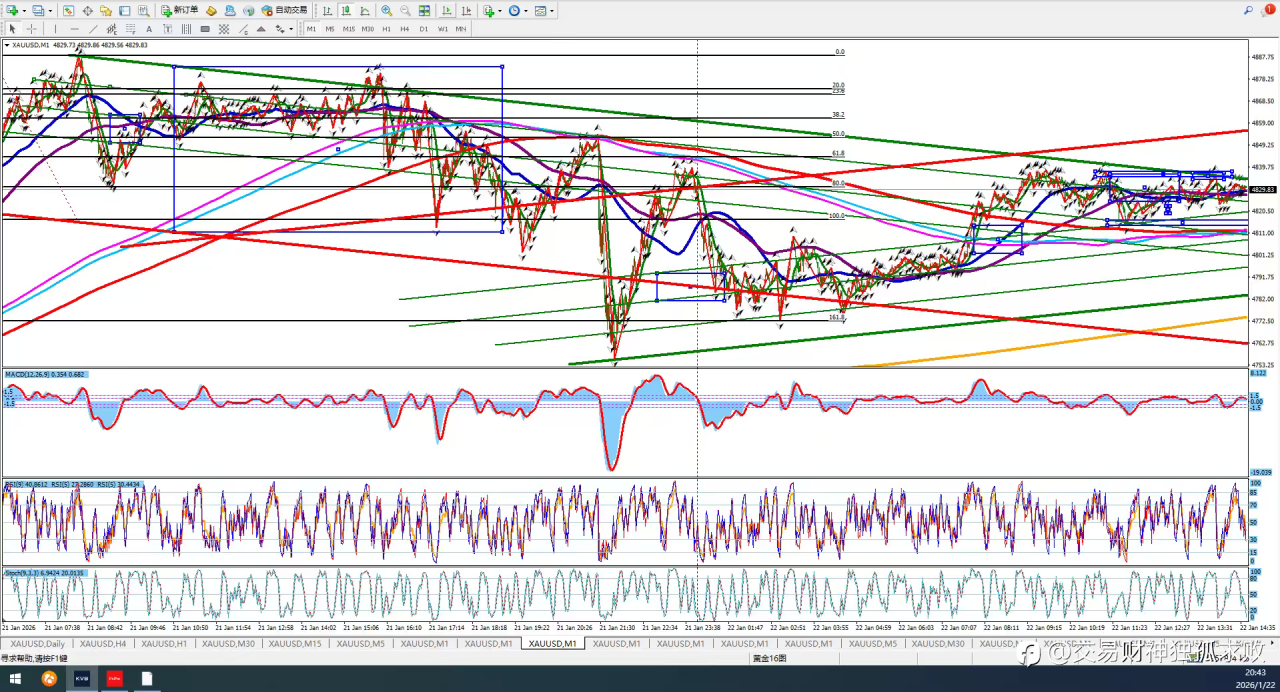Select the Crosshair tool

coord(31,29)
